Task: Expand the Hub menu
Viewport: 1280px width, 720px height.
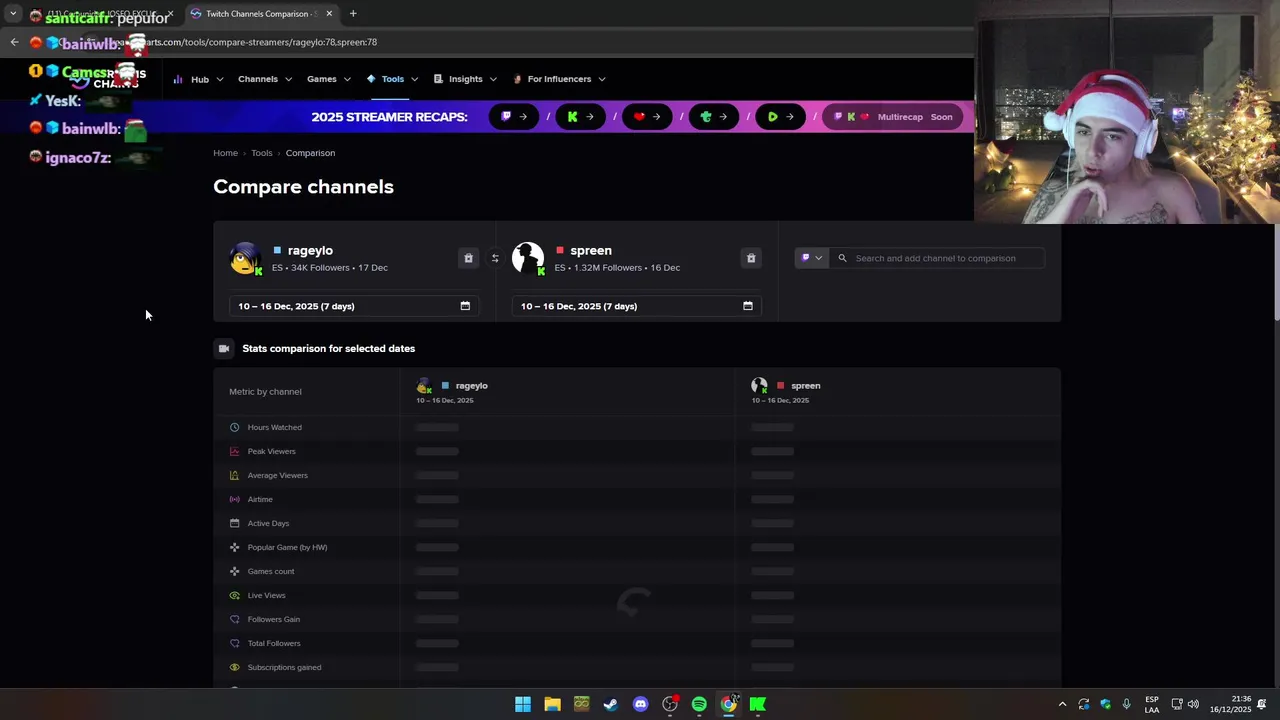Action: pyautogui.click(x=198, y=79)
